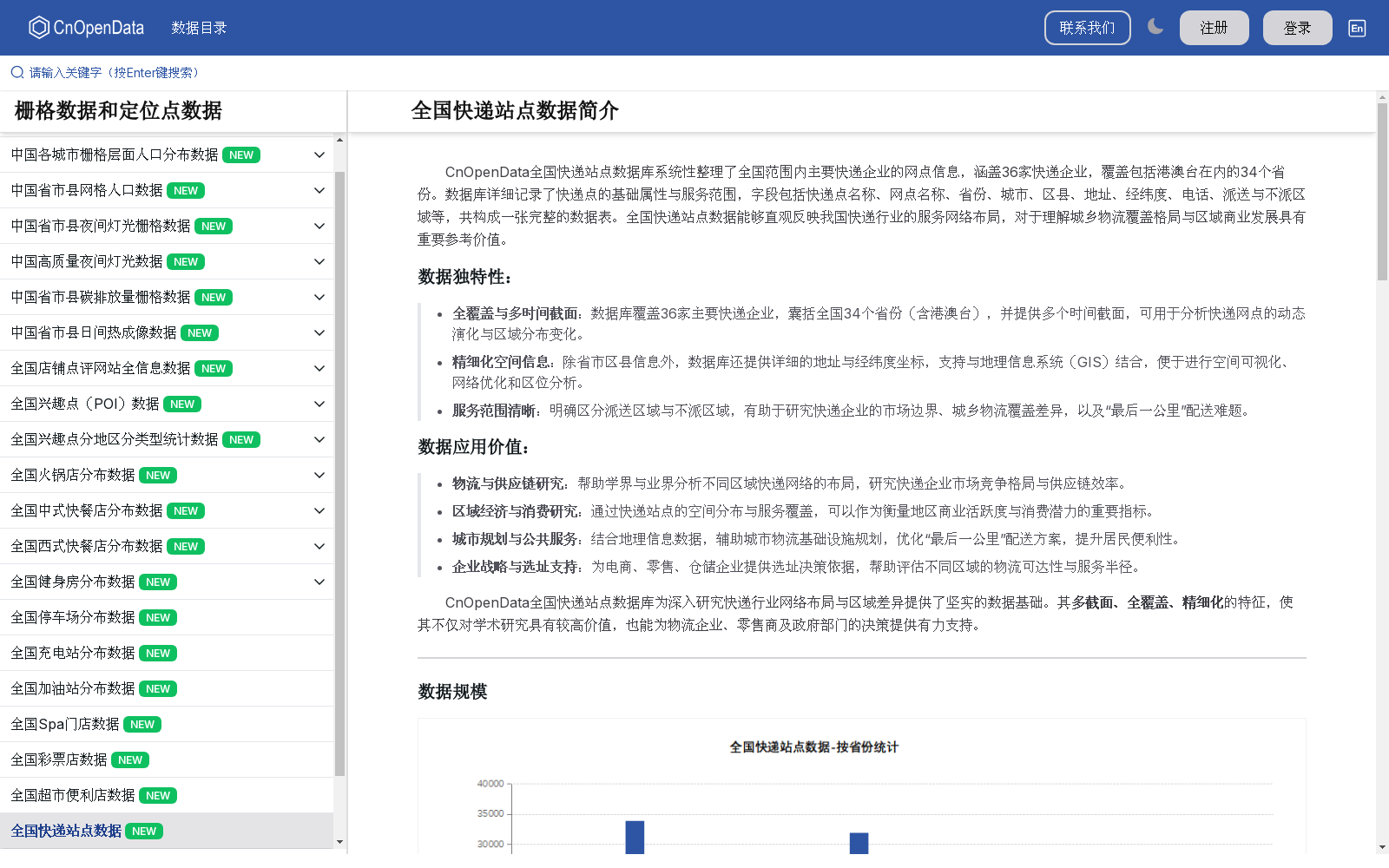Select highlighted 全国快递站点数据 item
The image size is (1389, 868).
click(x=167, y=831)
